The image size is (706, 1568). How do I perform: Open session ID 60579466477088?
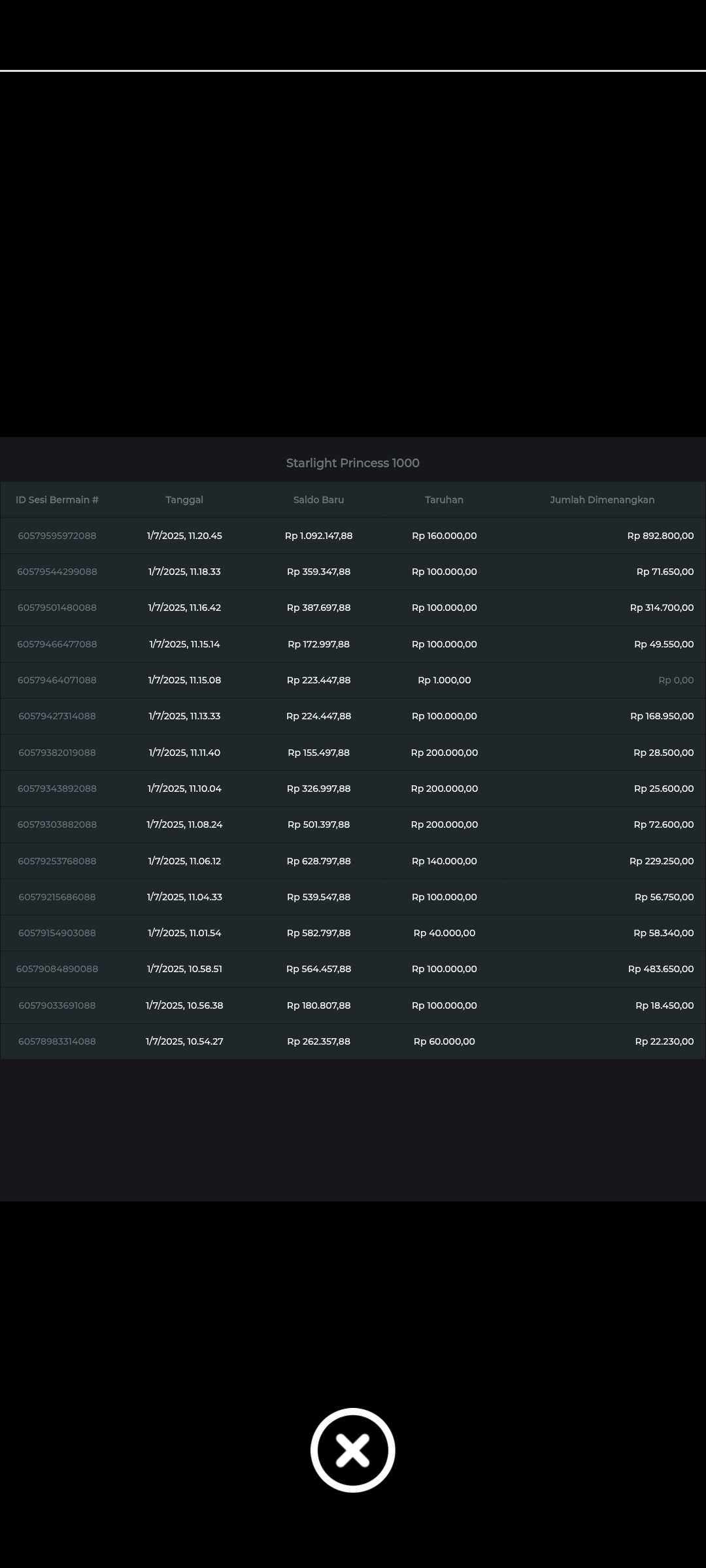57,644
